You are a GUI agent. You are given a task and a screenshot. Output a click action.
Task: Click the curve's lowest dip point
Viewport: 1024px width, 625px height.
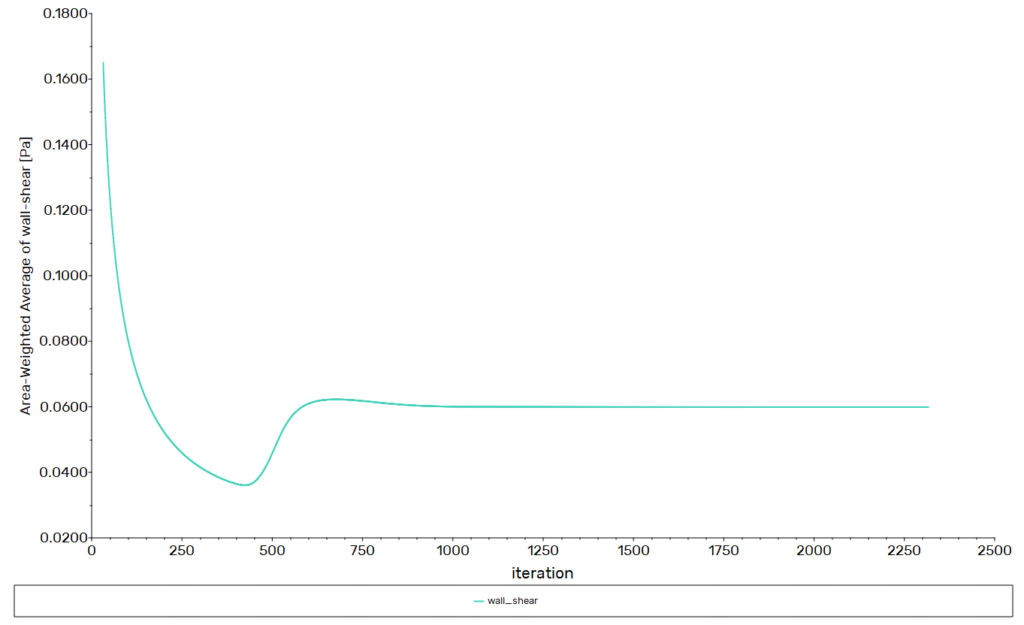[x=244, y=485]
